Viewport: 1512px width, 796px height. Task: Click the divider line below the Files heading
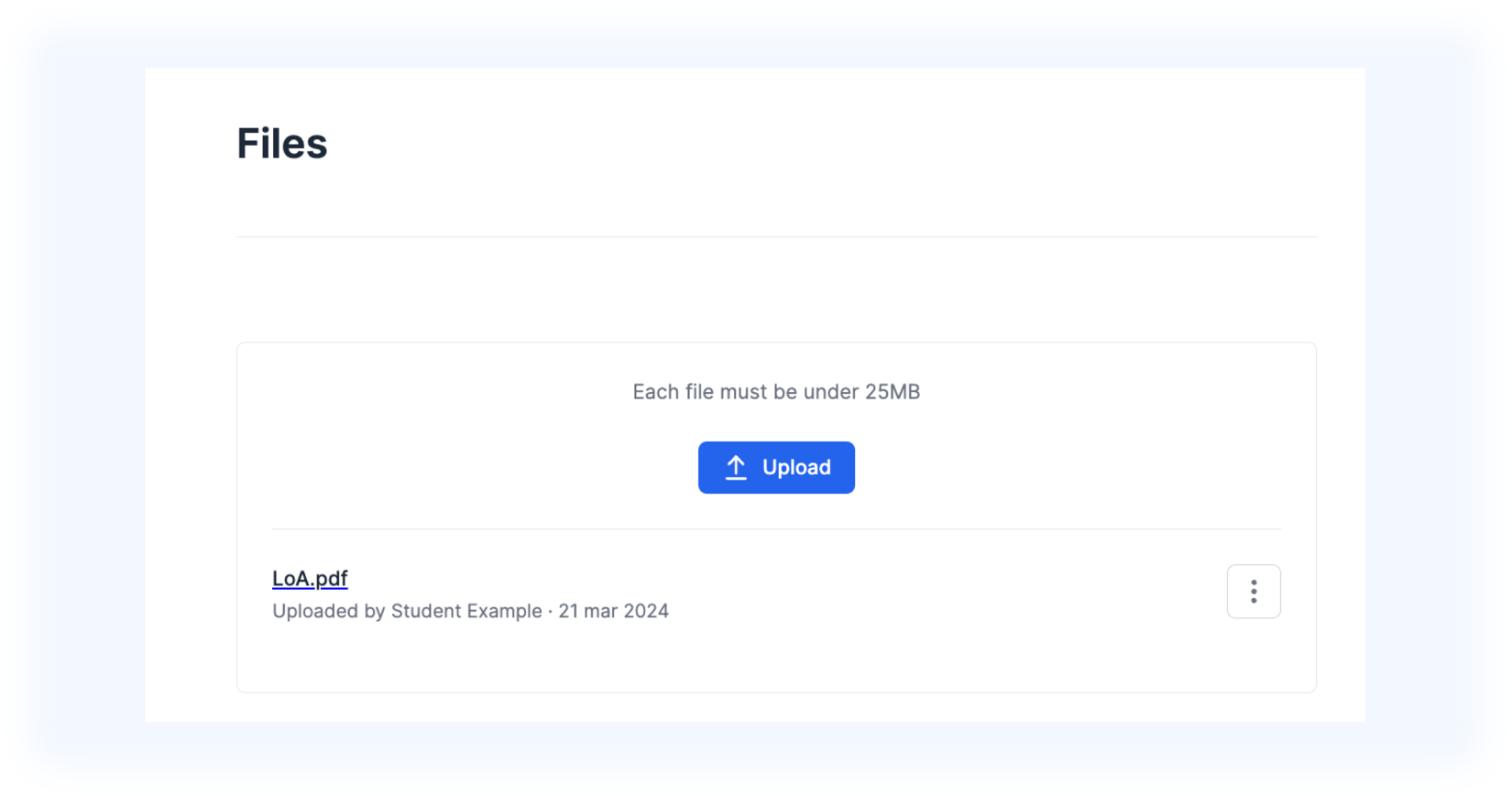pos(776,237)
